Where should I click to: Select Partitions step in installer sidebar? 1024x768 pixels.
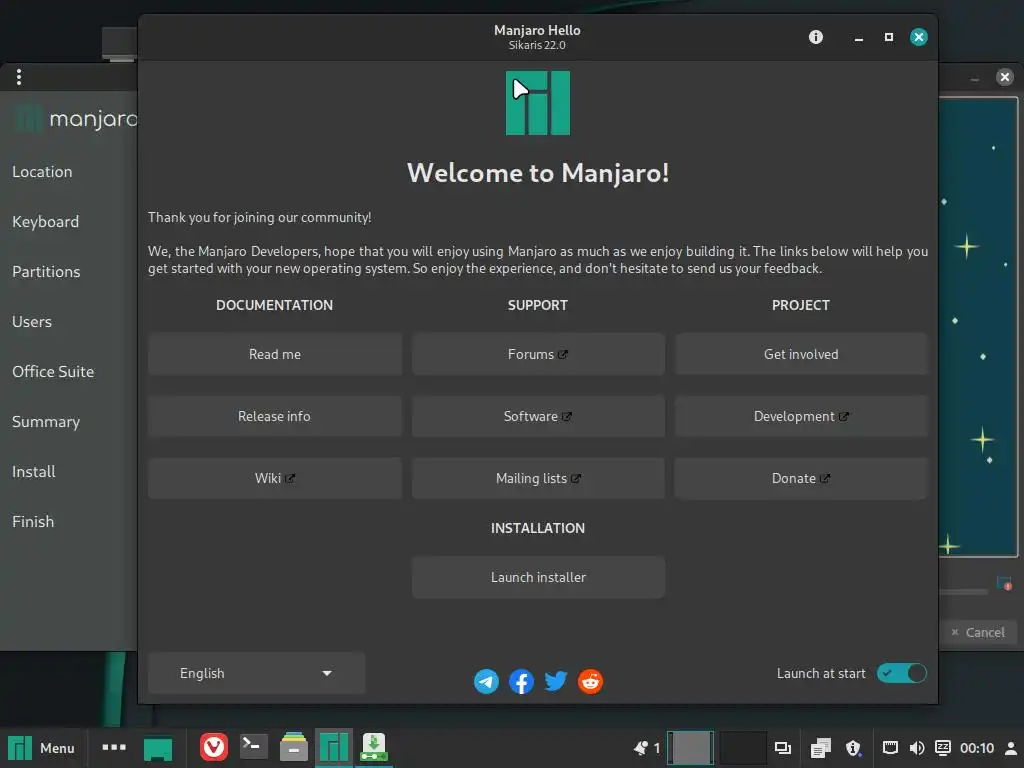(46, 272)
